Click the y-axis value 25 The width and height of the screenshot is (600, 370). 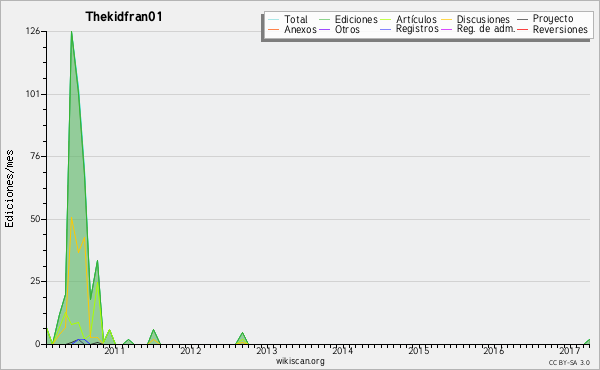35,281
